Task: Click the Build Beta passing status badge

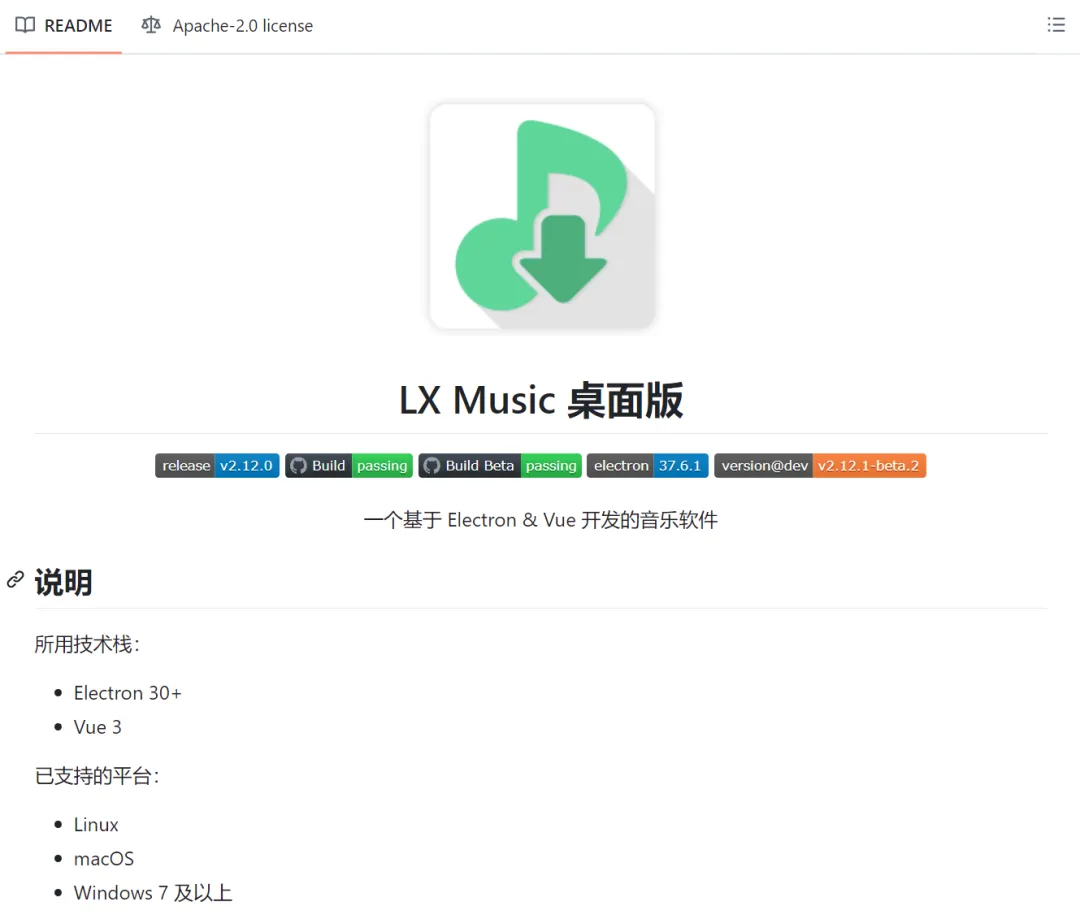Action: pos(500,466)
